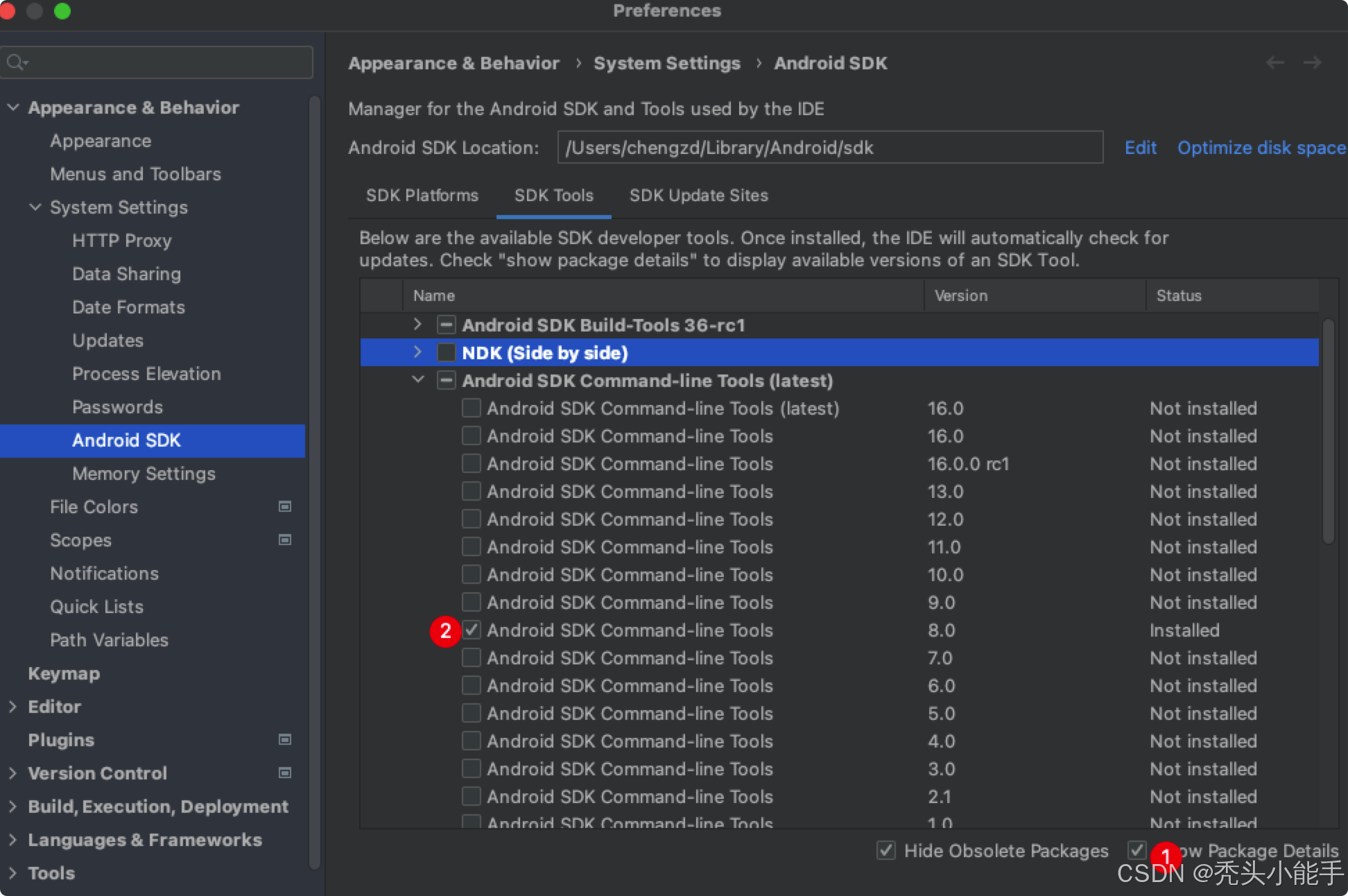
Task: Click project-level icon beside File Colors
Action: (284, 507)
